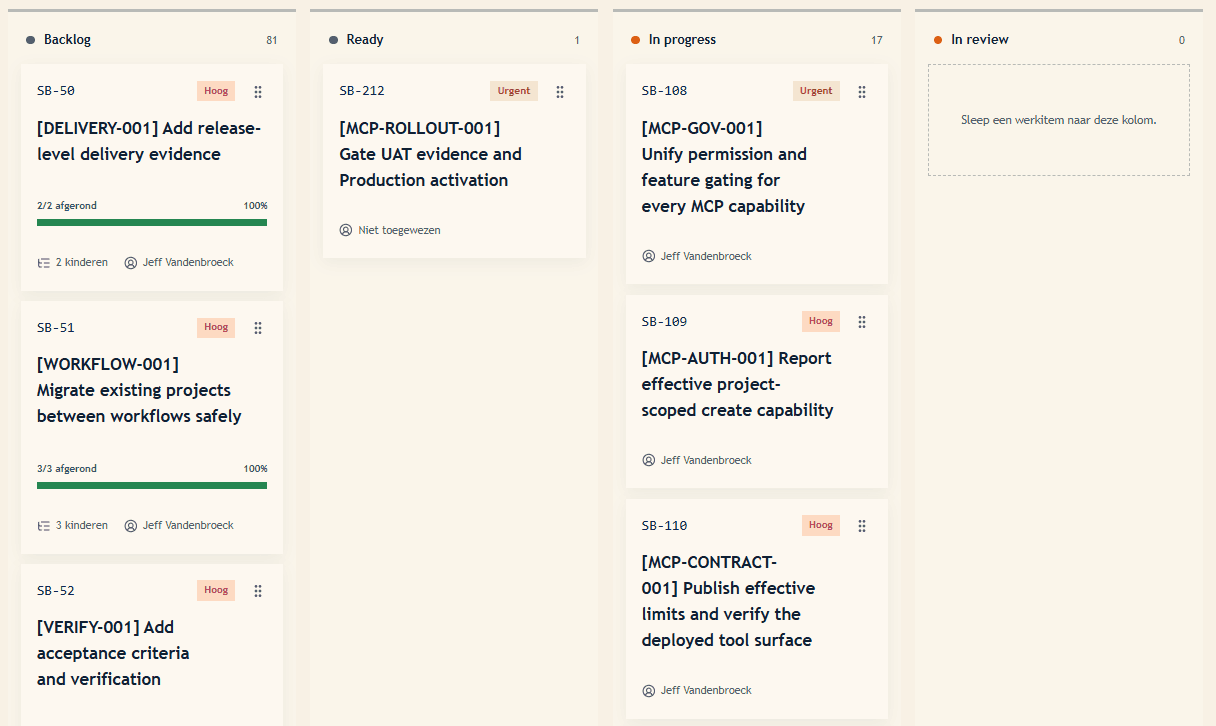Image resolution: width=1216 pixels, height=726 pixels.
Task: Click 'Niet toegewezen' on card SB-212
Action: click(x=400, y=230)
